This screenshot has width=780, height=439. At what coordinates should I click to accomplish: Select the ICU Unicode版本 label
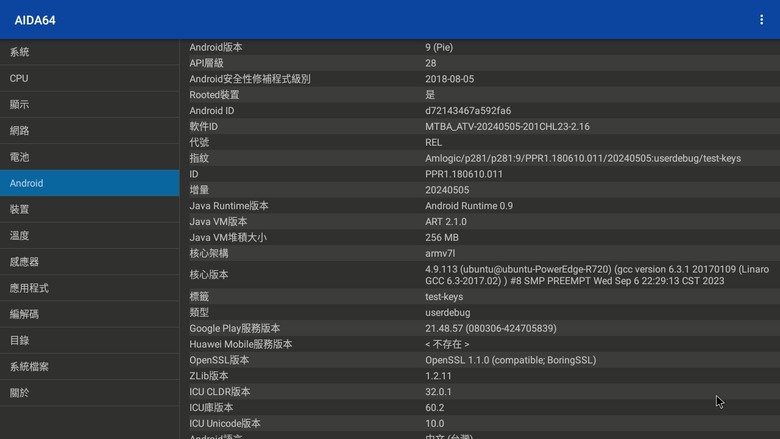coord(225,424)
